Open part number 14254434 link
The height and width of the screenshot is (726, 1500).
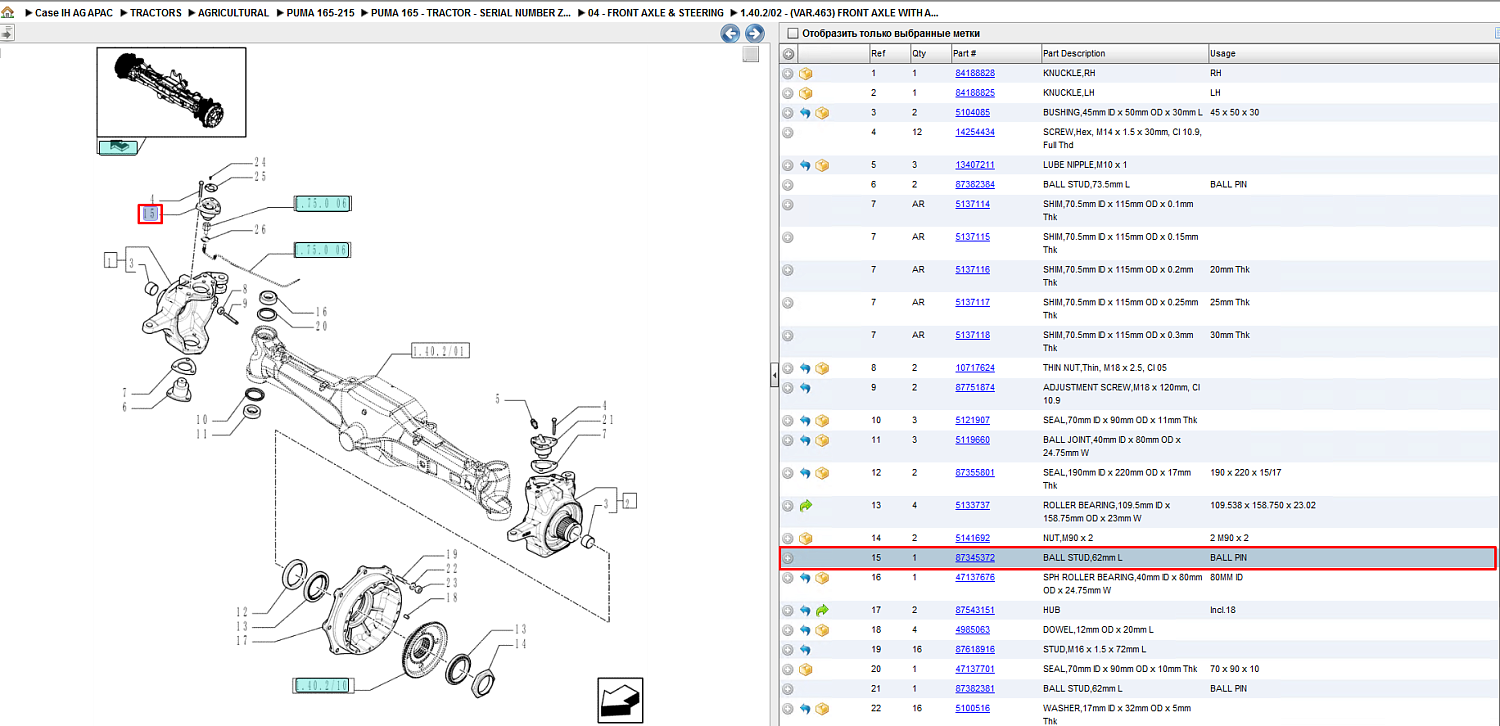point(975,132)
